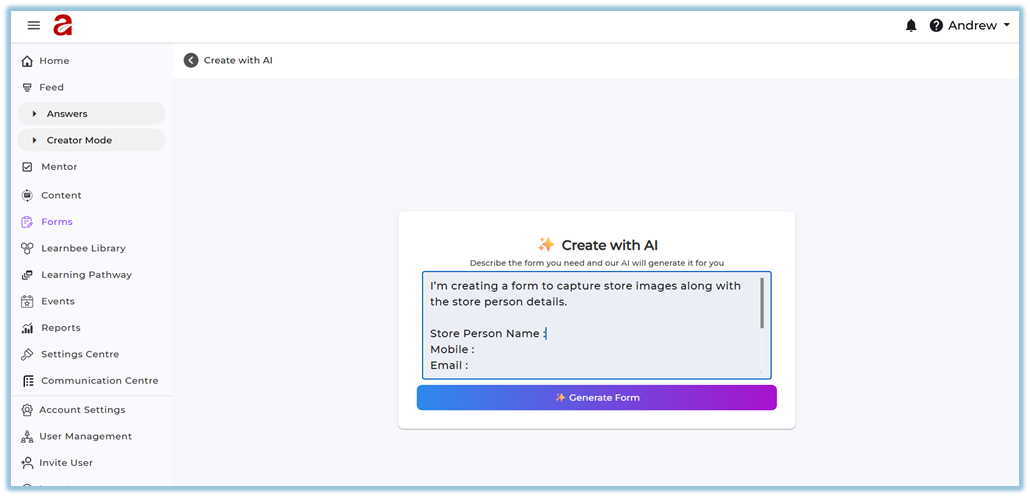Select Communication Centre in sidebar
The image size is (1030, 497).
pyautogui.click(x=99, y=381)
